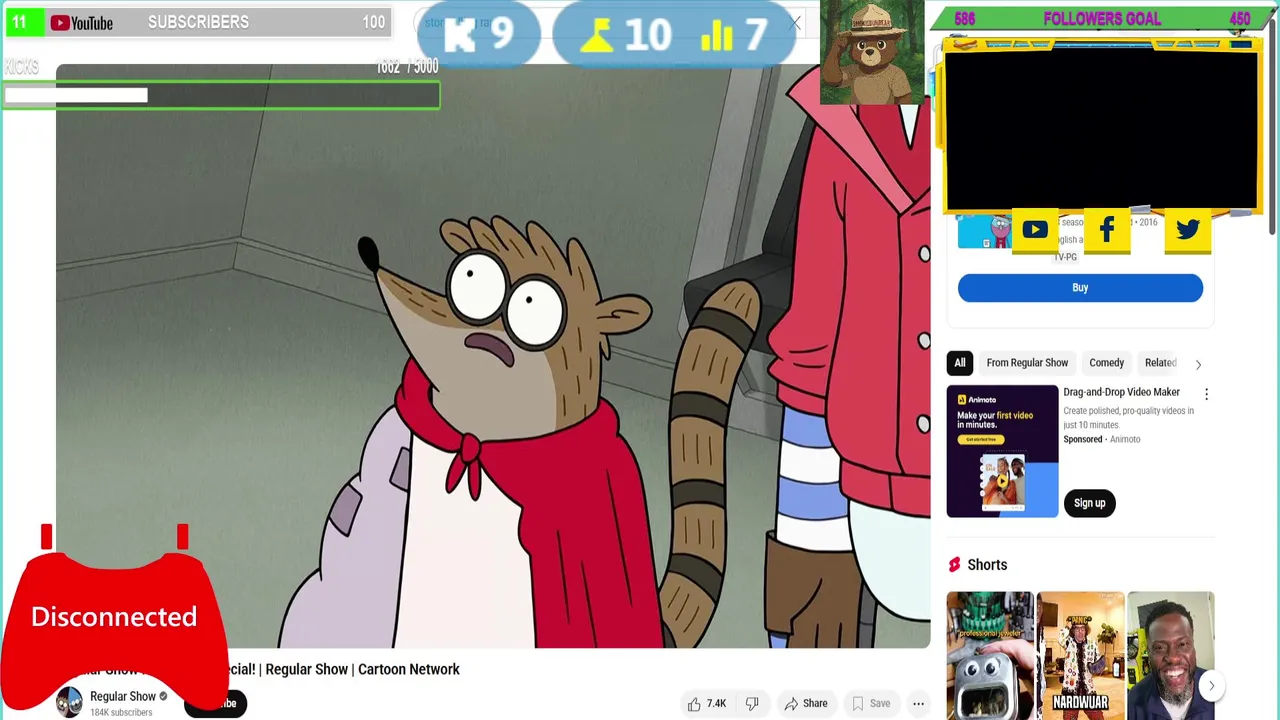Select the Related filter chip

coord(1160,363)
